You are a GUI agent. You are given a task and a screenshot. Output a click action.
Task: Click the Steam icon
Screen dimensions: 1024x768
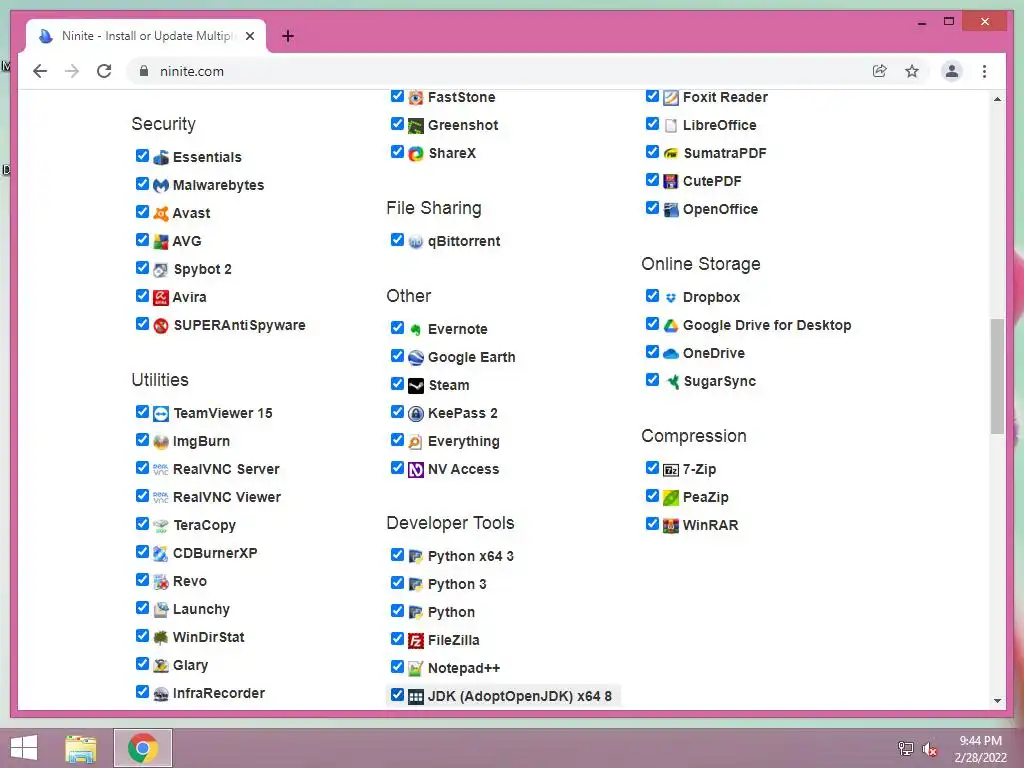click(x=416, y=386)
